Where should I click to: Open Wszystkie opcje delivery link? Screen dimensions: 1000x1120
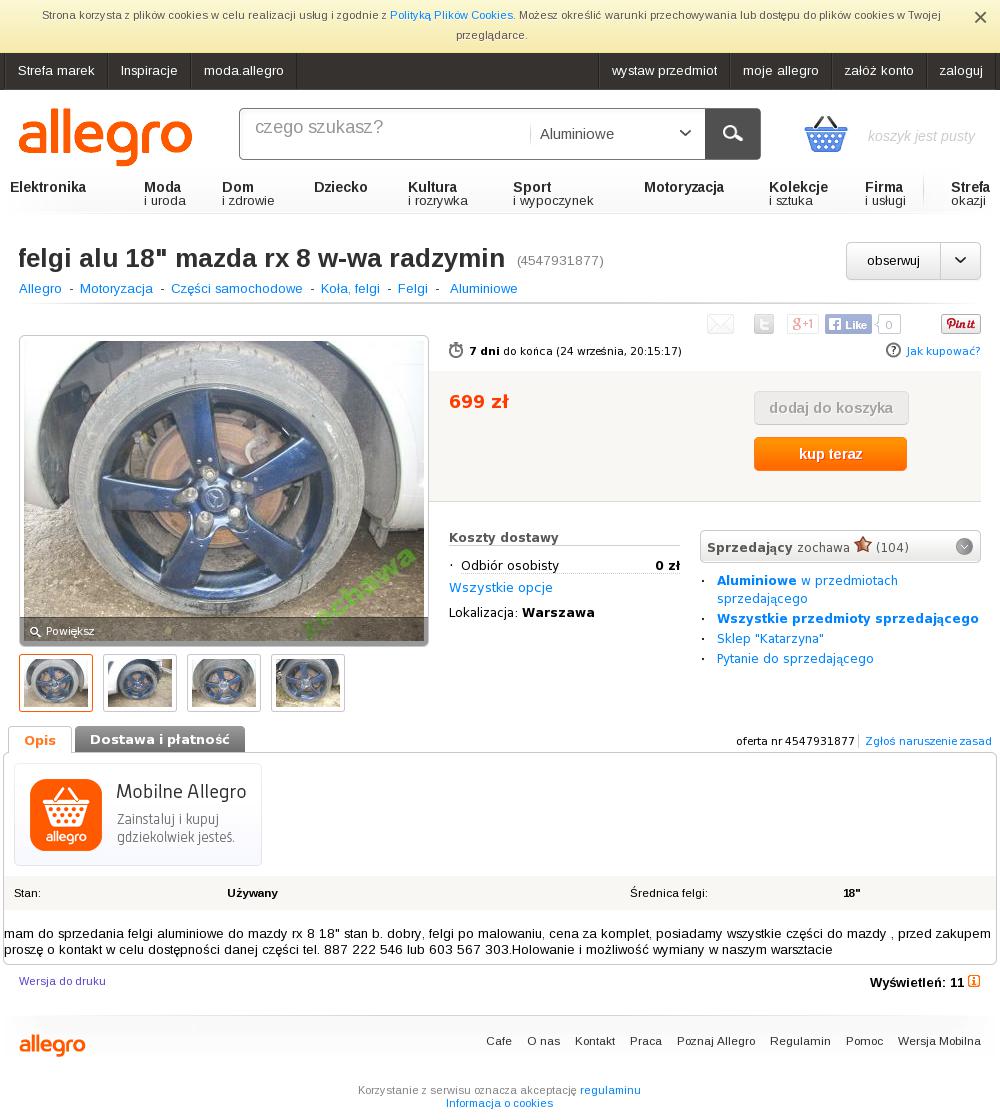coord(501,587)
